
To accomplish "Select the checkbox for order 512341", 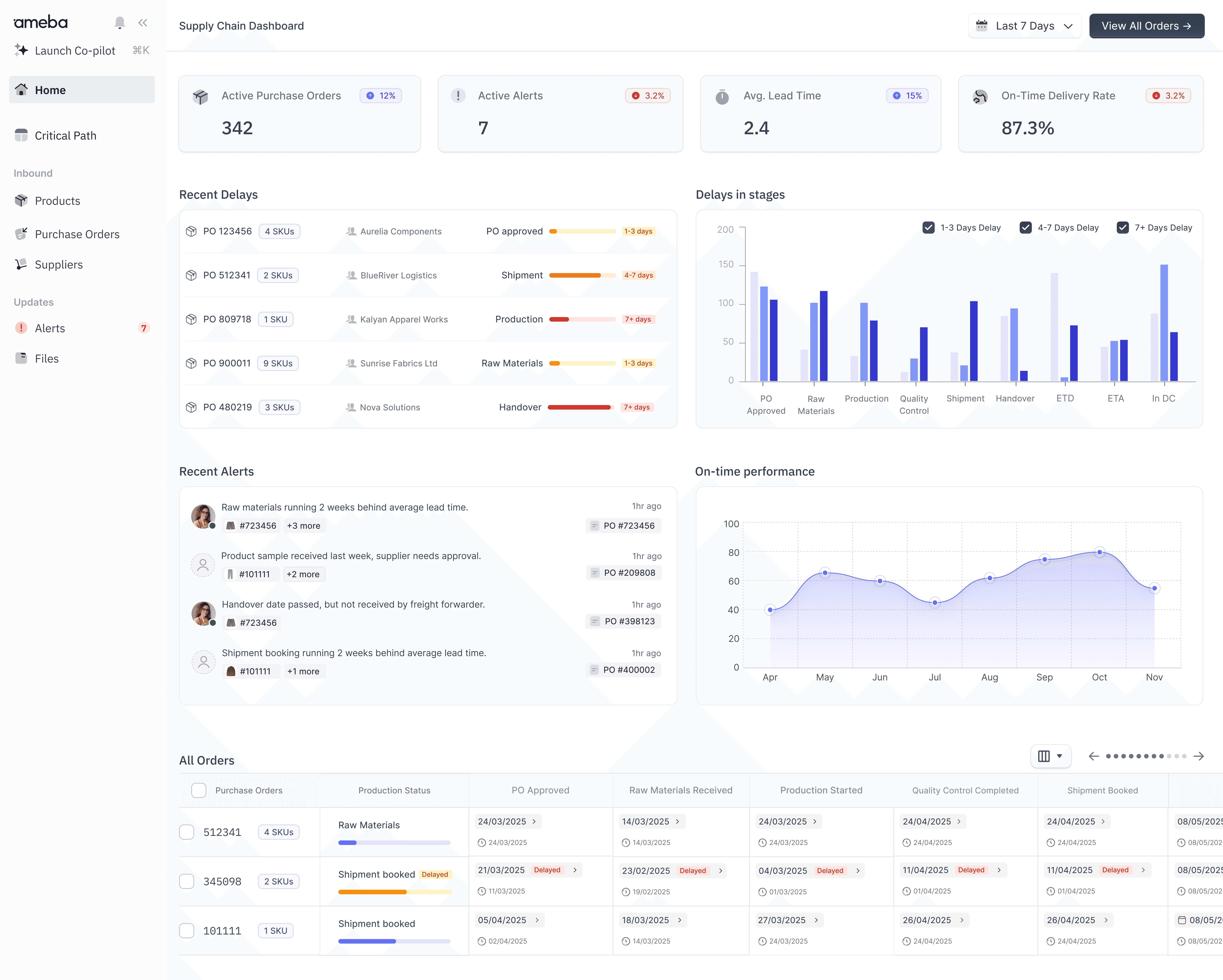I will point(187,832).
